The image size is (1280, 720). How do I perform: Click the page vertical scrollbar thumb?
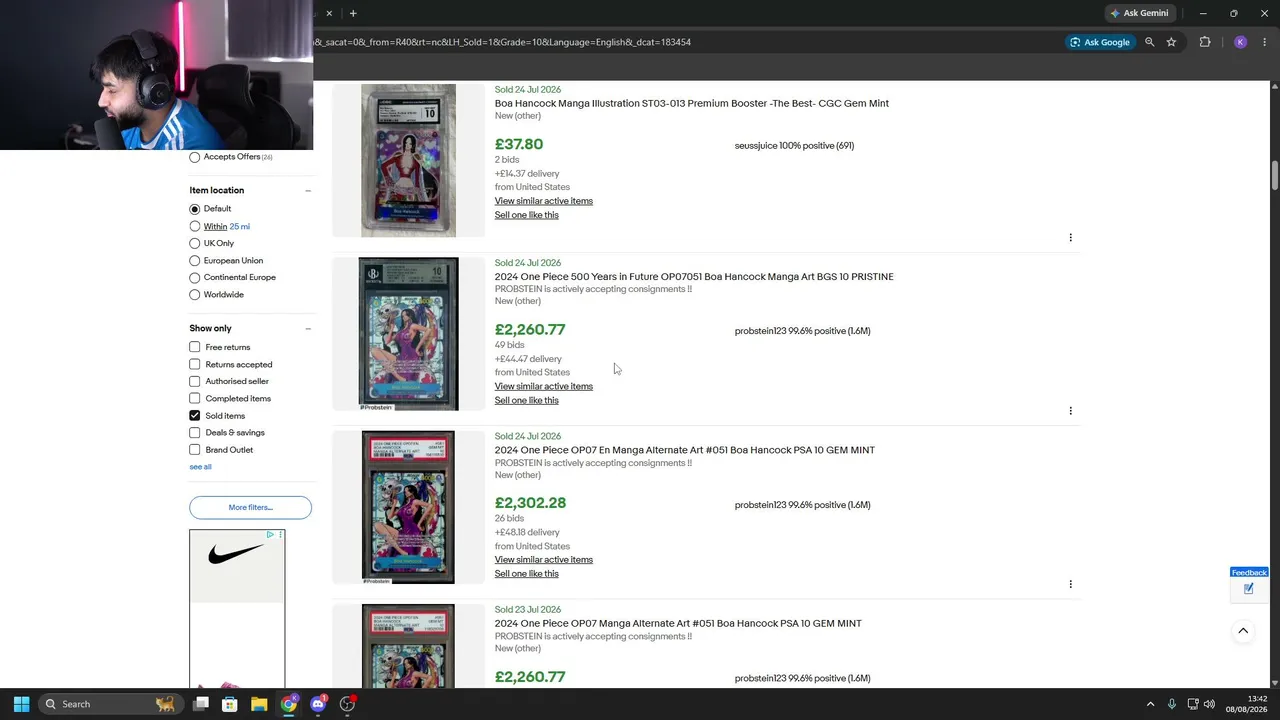(1275, 175)
